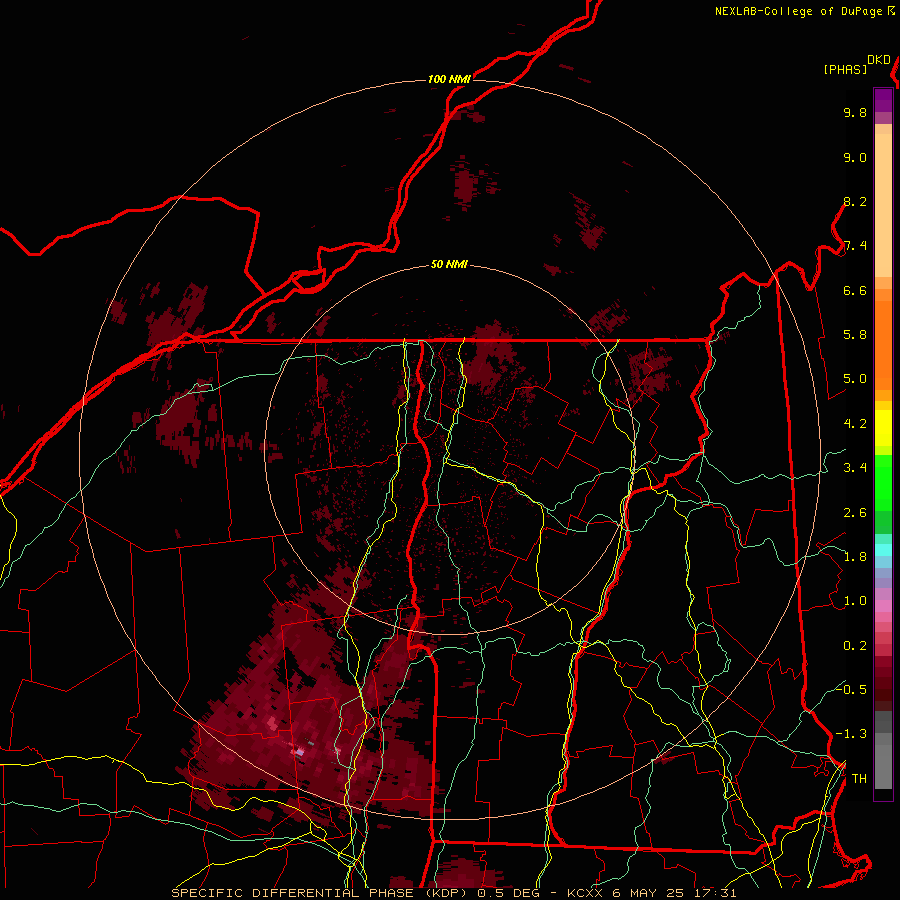This screenshot has width=900, height=900.
Task: Pick the yellow segment of the color bar
Action: [883, 428]
